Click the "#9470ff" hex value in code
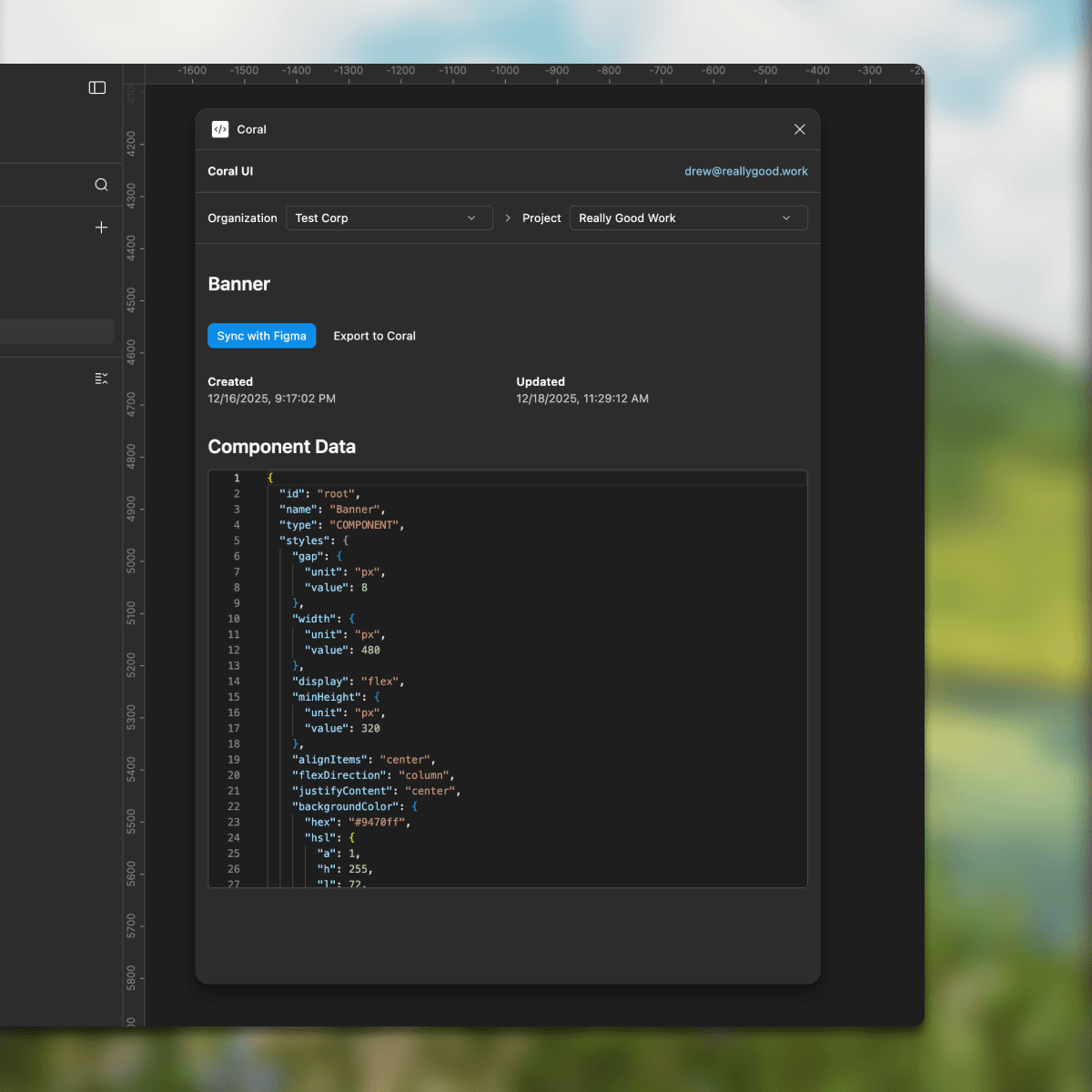Viewport: 1092px width, 1092px height. coord(377,822)
